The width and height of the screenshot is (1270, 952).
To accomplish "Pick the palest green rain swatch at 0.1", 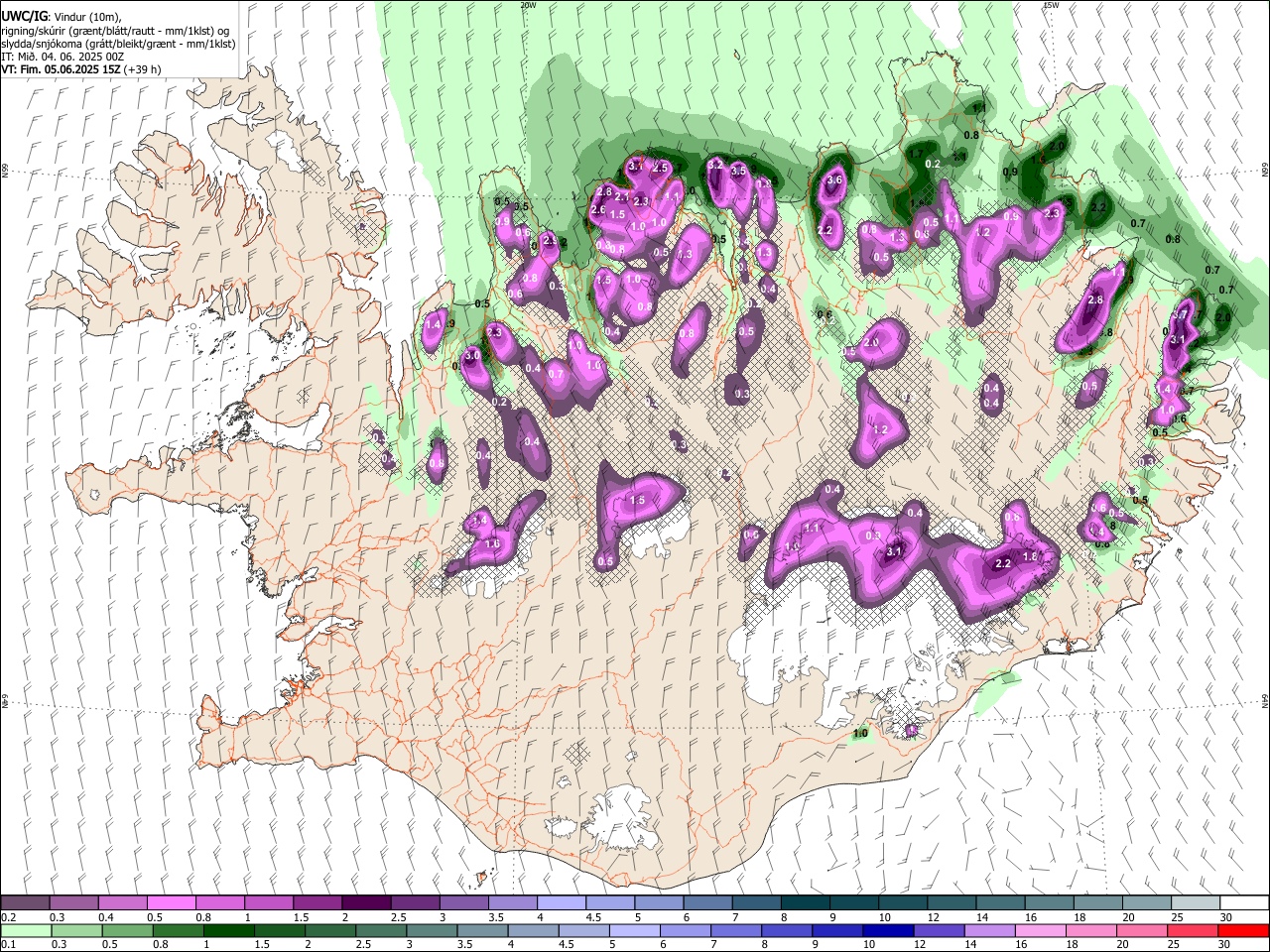I will tap(26, 930).
